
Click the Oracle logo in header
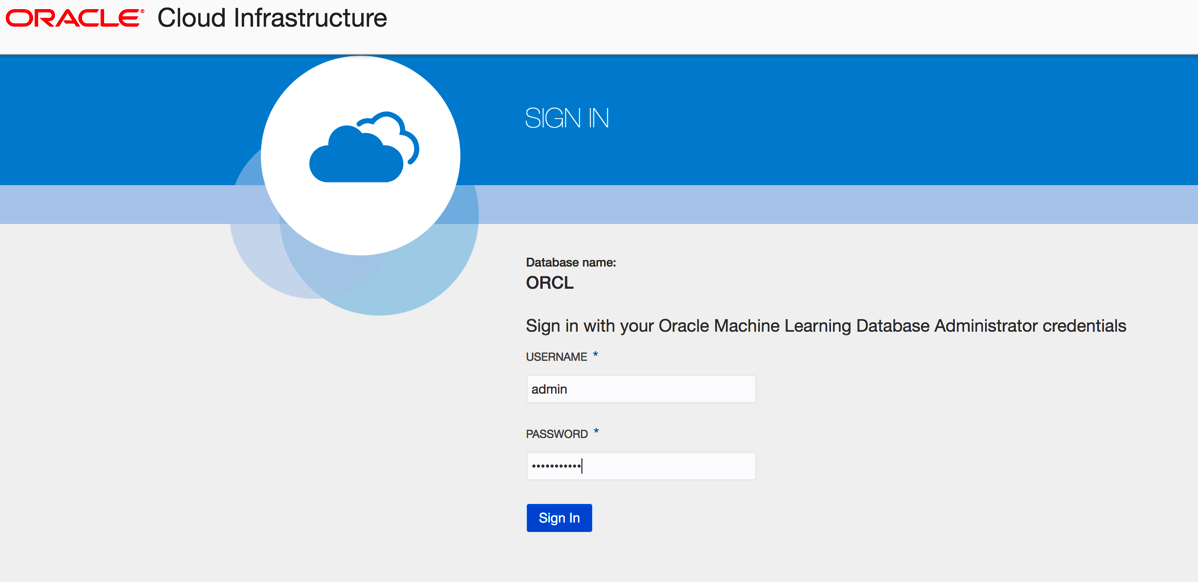(75, 19)
